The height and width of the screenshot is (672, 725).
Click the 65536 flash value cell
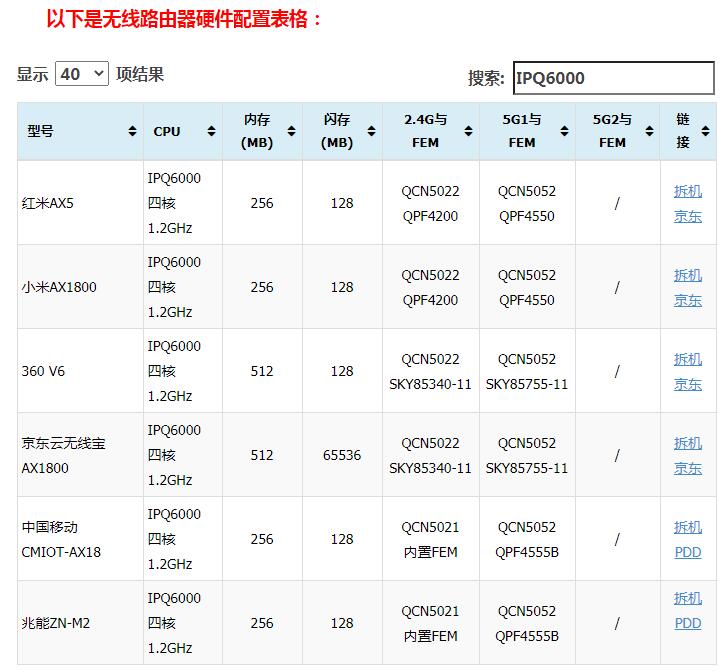[x=342, y=455]
